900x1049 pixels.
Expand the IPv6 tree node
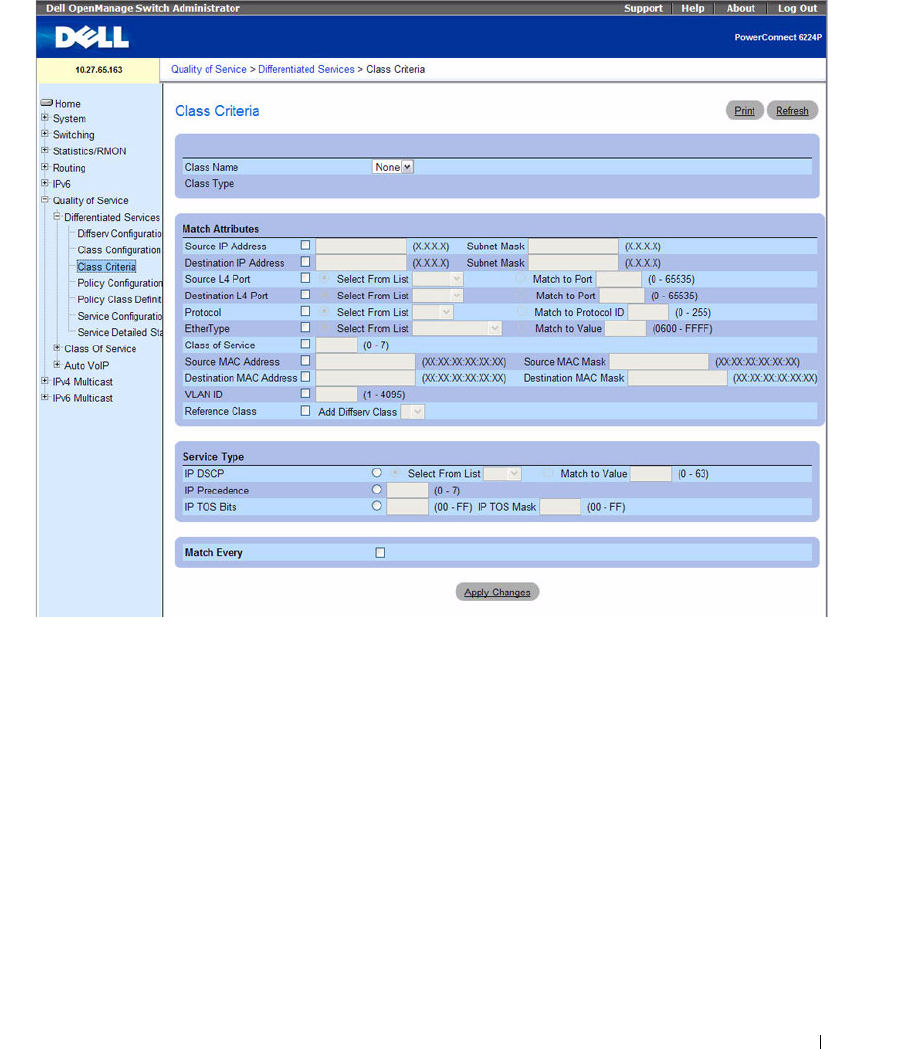[x=45, y=183]
